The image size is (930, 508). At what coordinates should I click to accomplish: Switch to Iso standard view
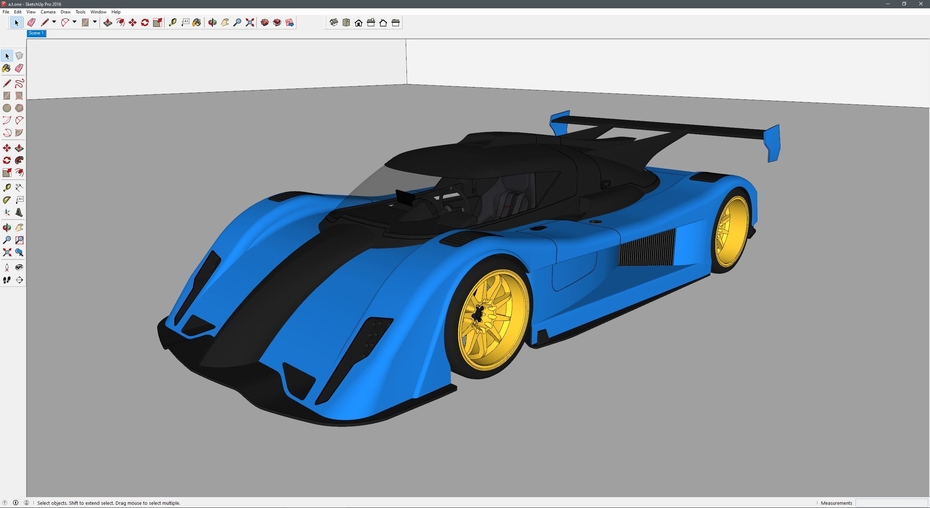[x=334, y=22]
